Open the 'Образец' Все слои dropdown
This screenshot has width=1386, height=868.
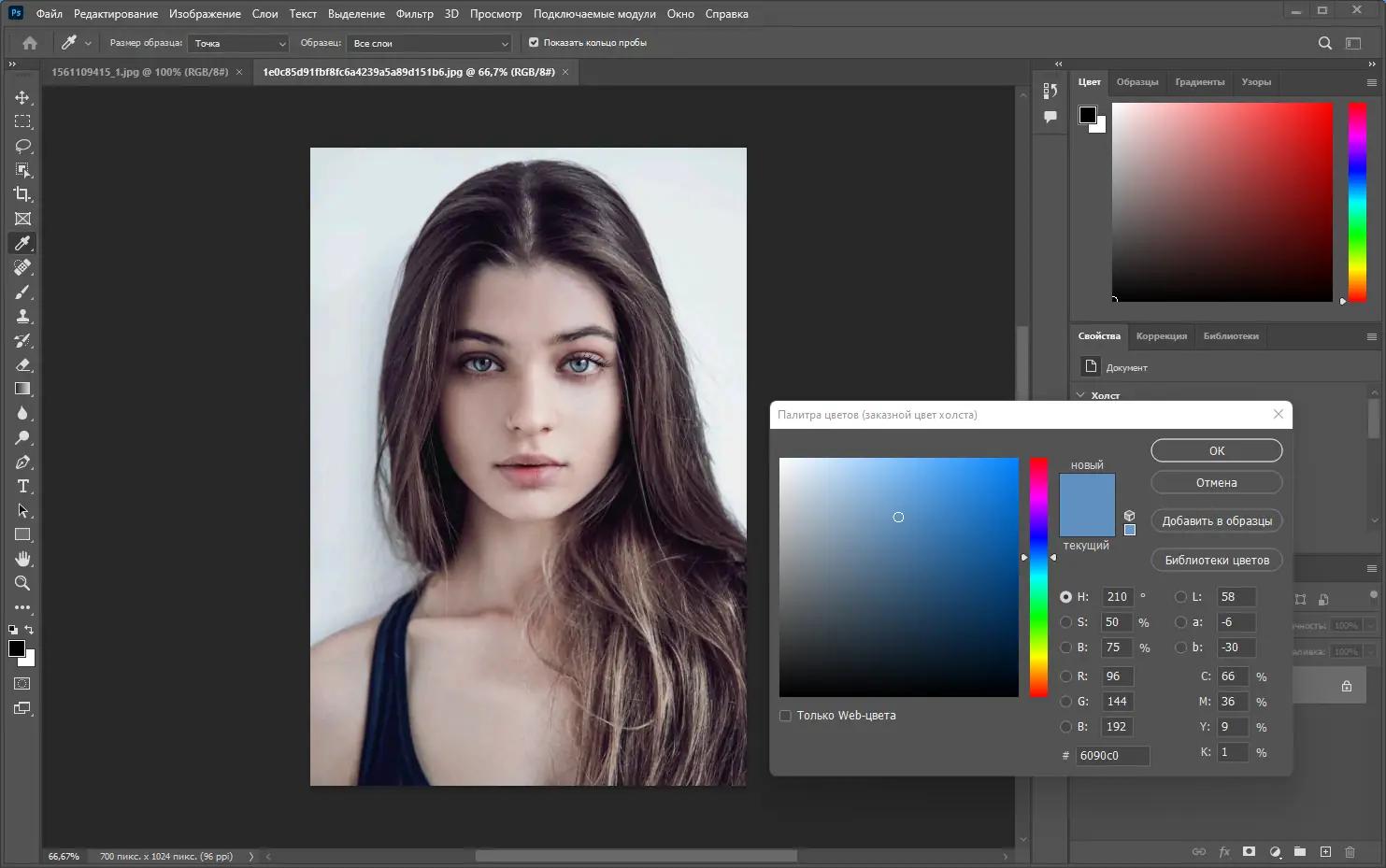pos(430,44)
